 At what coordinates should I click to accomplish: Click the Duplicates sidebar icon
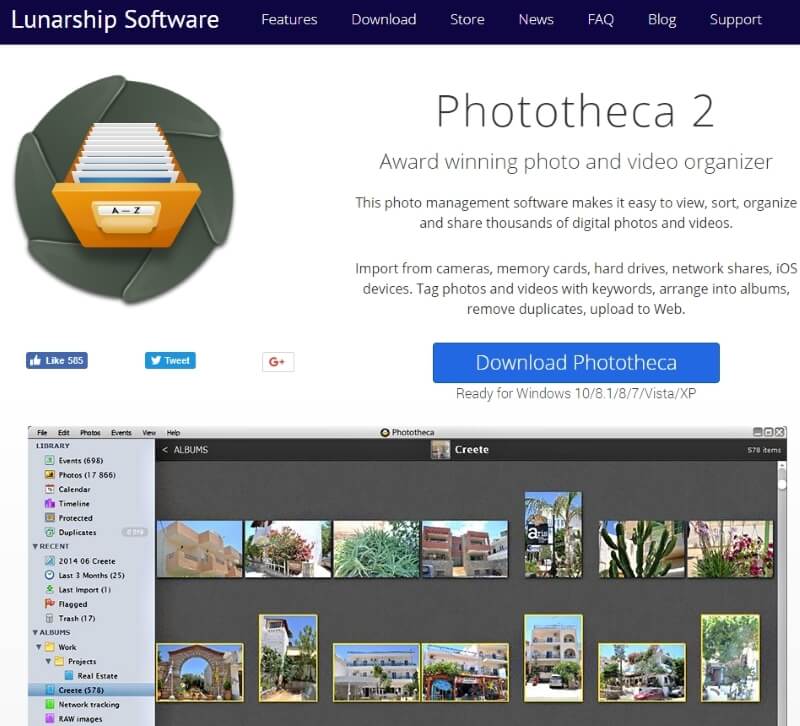pos(49,532)
